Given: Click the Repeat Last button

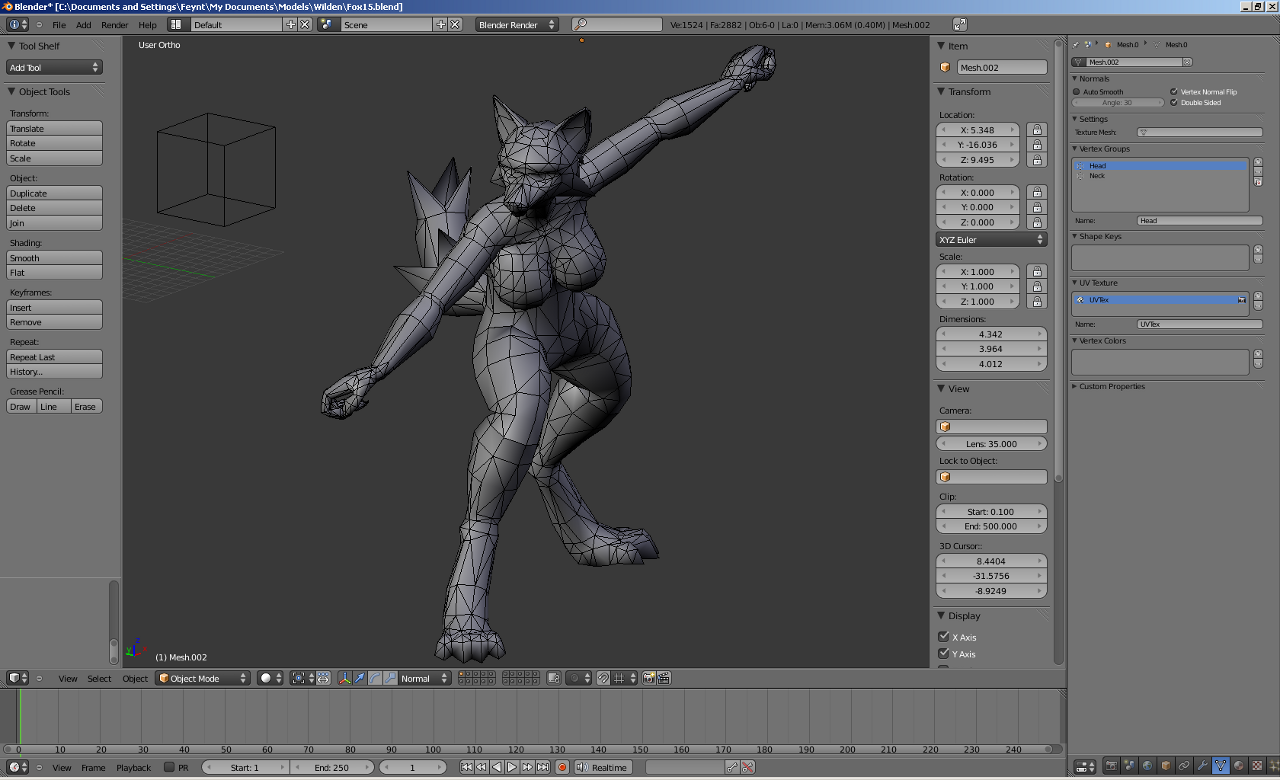Looking at the screenshot, I should (54, 357).
